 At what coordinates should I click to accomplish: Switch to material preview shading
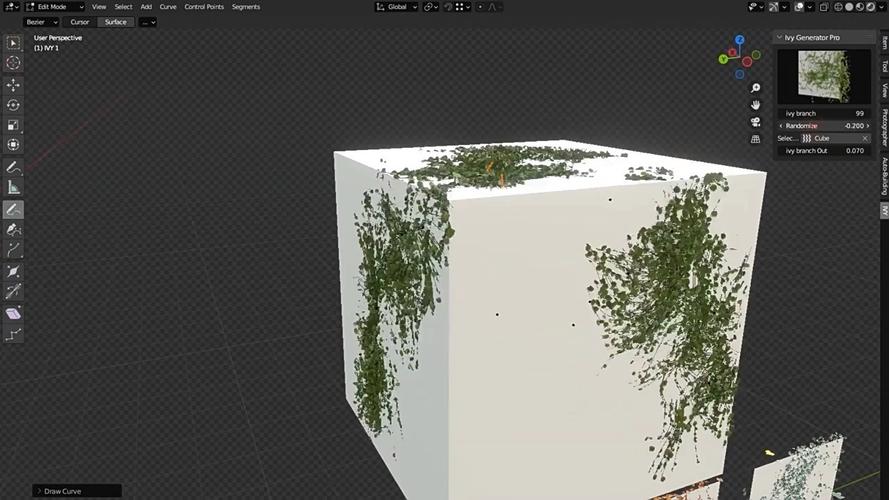point(860,7)
